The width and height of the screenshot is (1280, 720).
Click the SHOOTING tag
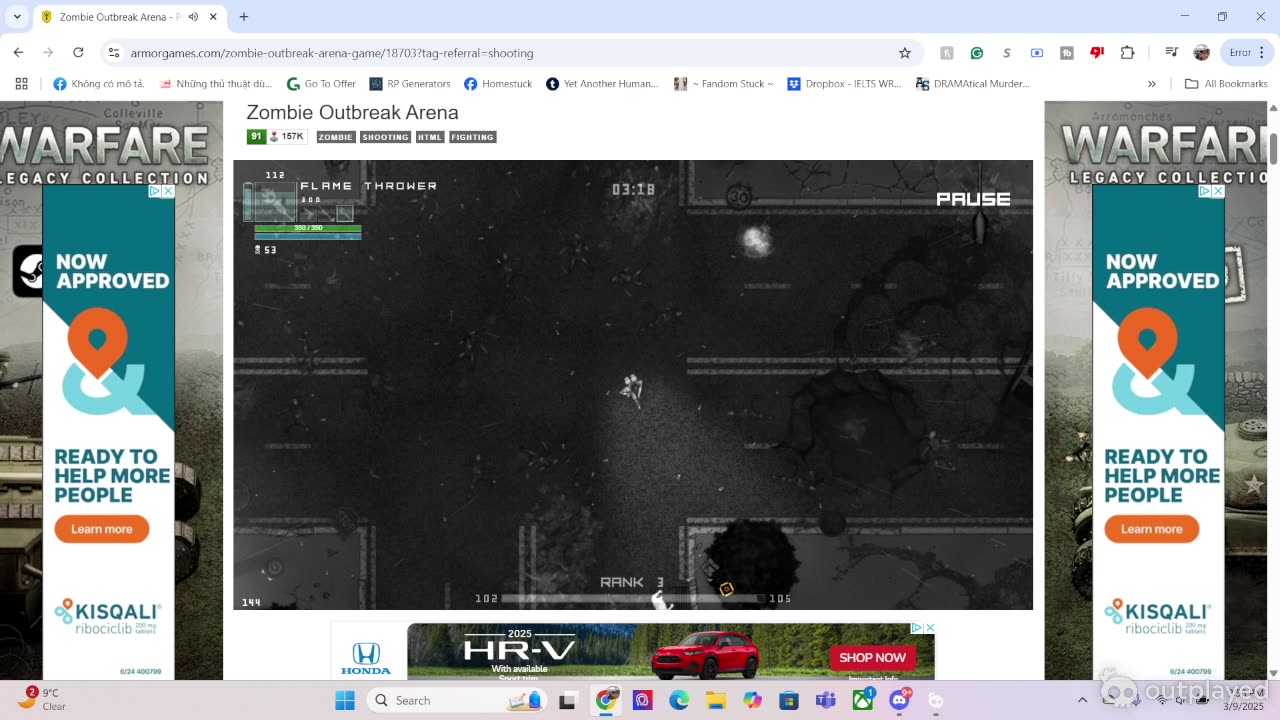(385, 137)
